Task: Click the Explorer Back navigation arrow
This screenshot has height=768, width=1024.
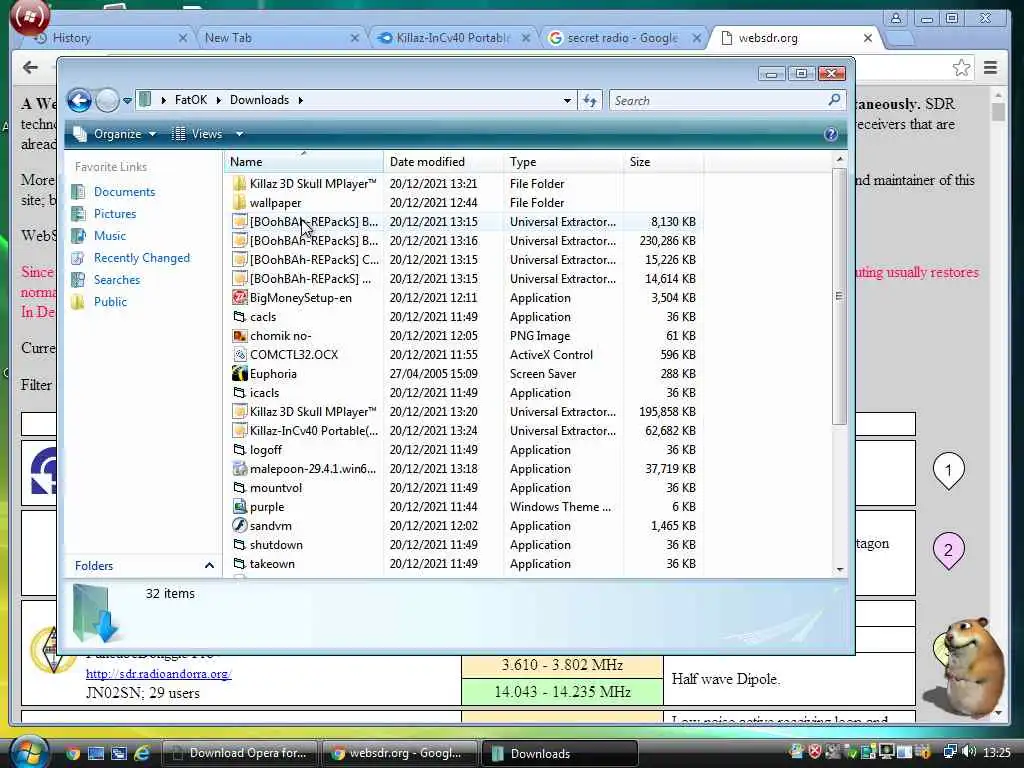Action: (x=80, y=101)
